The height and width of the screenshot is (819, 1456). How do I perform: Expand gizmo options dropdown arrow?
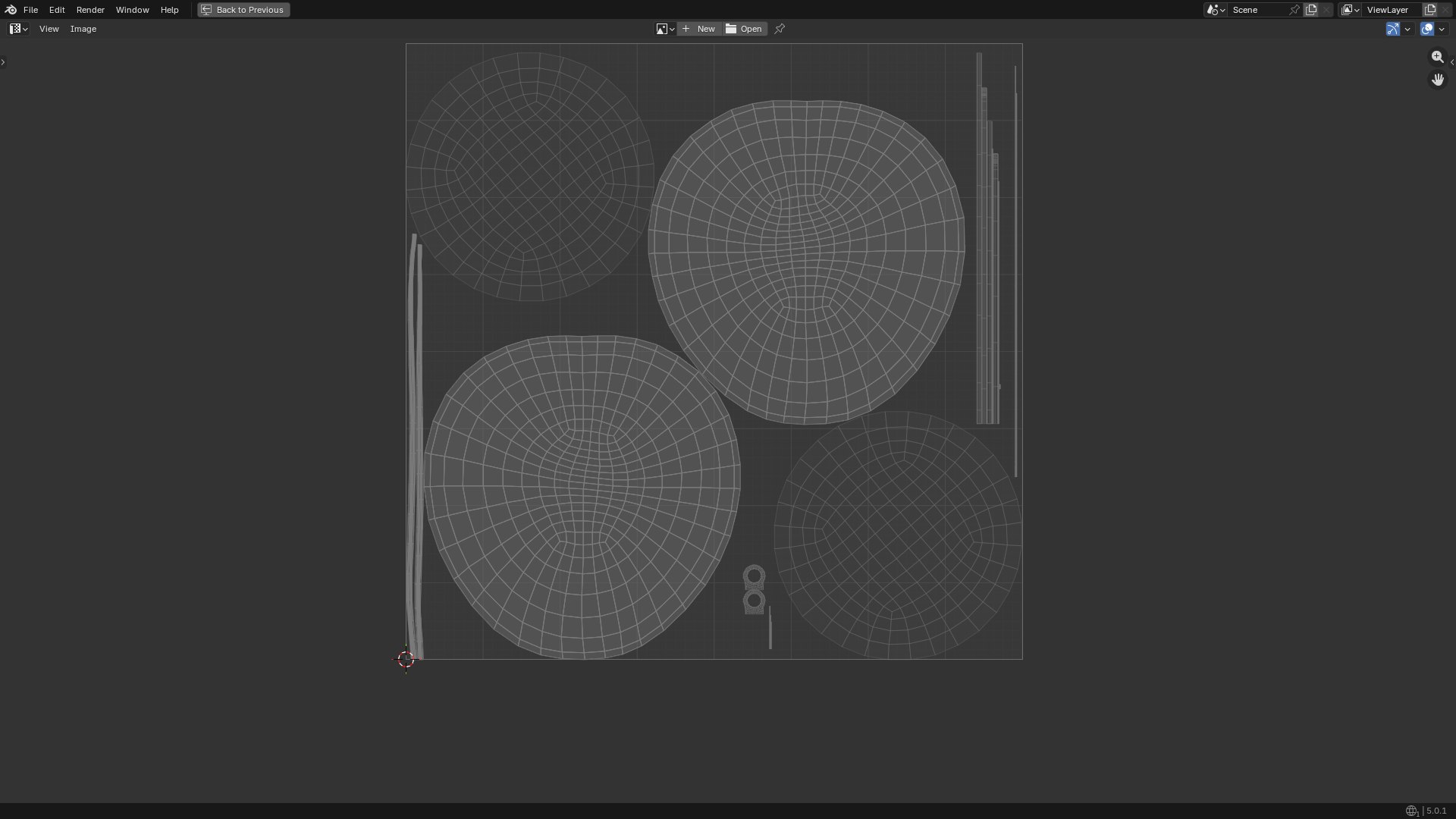click(x=1407, y=29)
